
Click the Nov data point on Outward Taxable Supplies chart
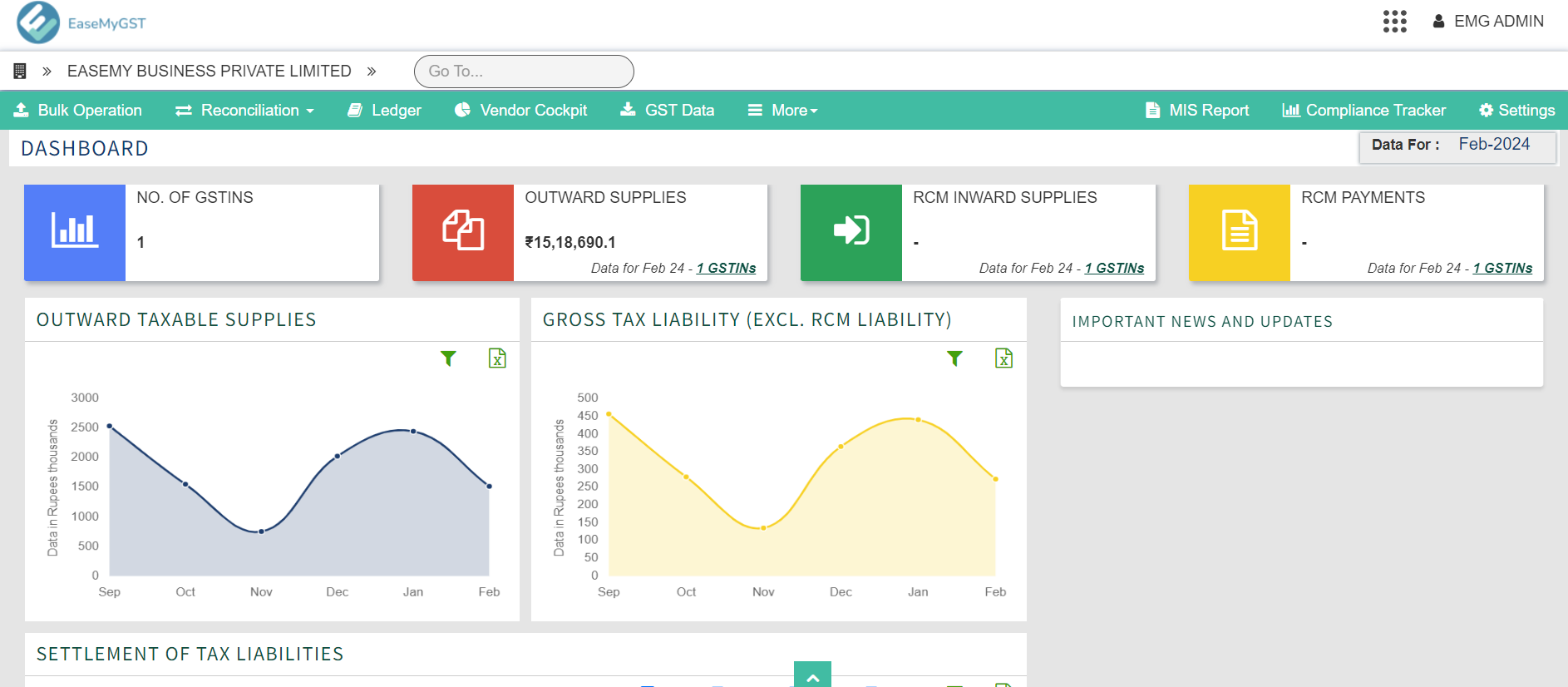(x=261, y=531)
